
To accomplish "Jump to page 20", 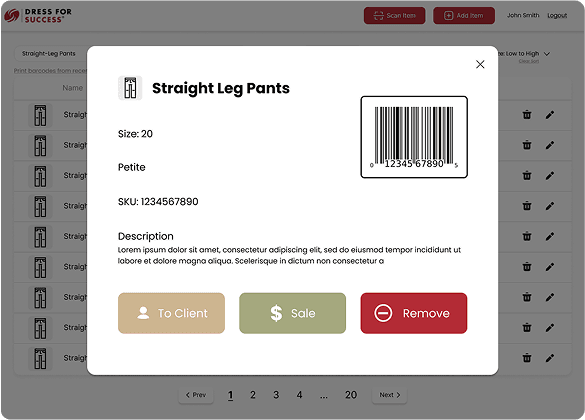I will coord(351,395).
